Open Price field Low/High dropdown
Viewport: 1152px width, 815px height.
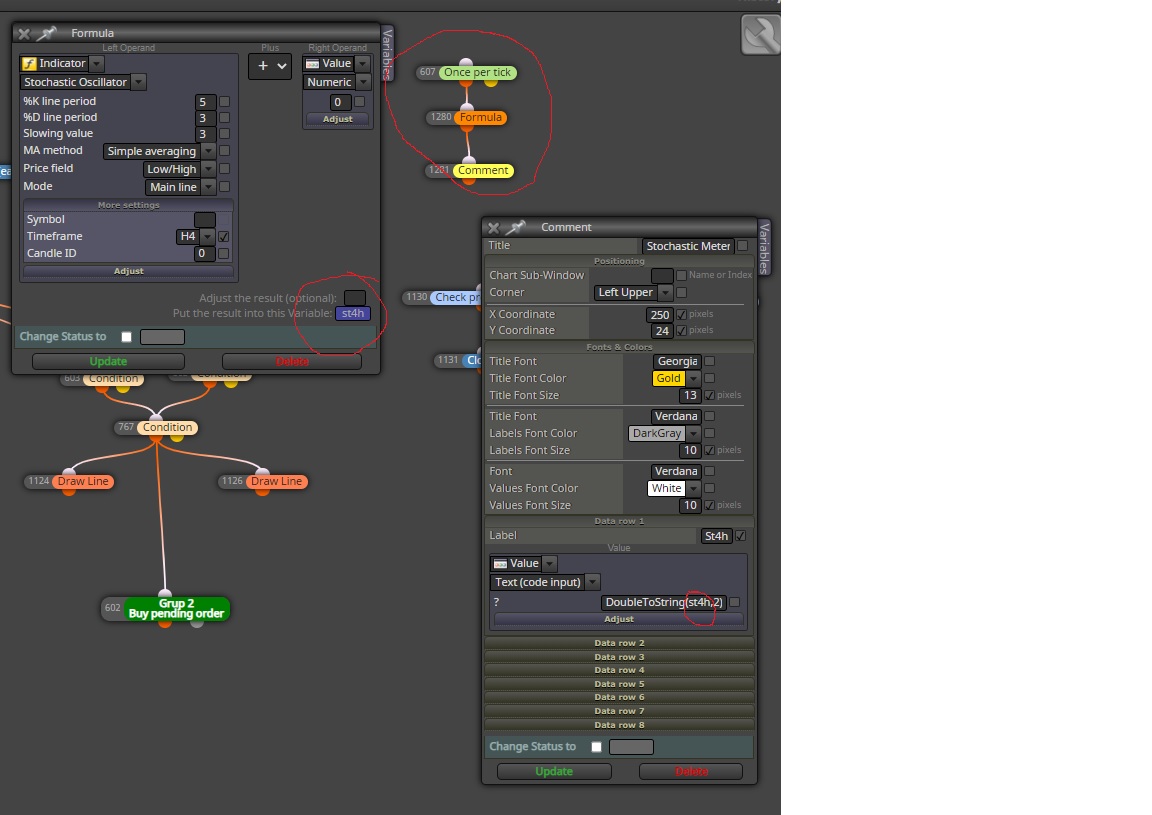pos(209,169)
